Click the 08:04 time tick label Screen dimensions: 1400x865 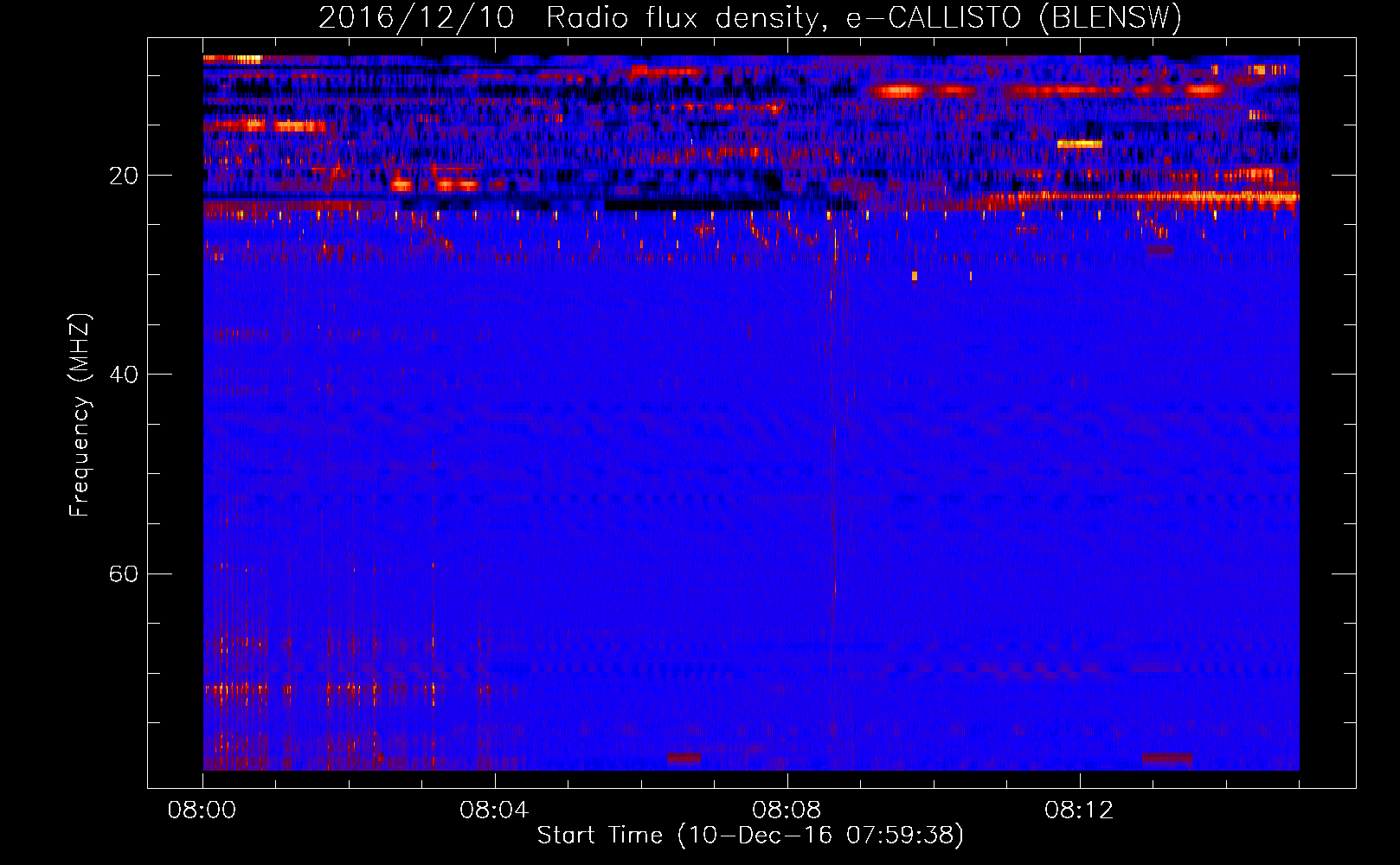494,811
